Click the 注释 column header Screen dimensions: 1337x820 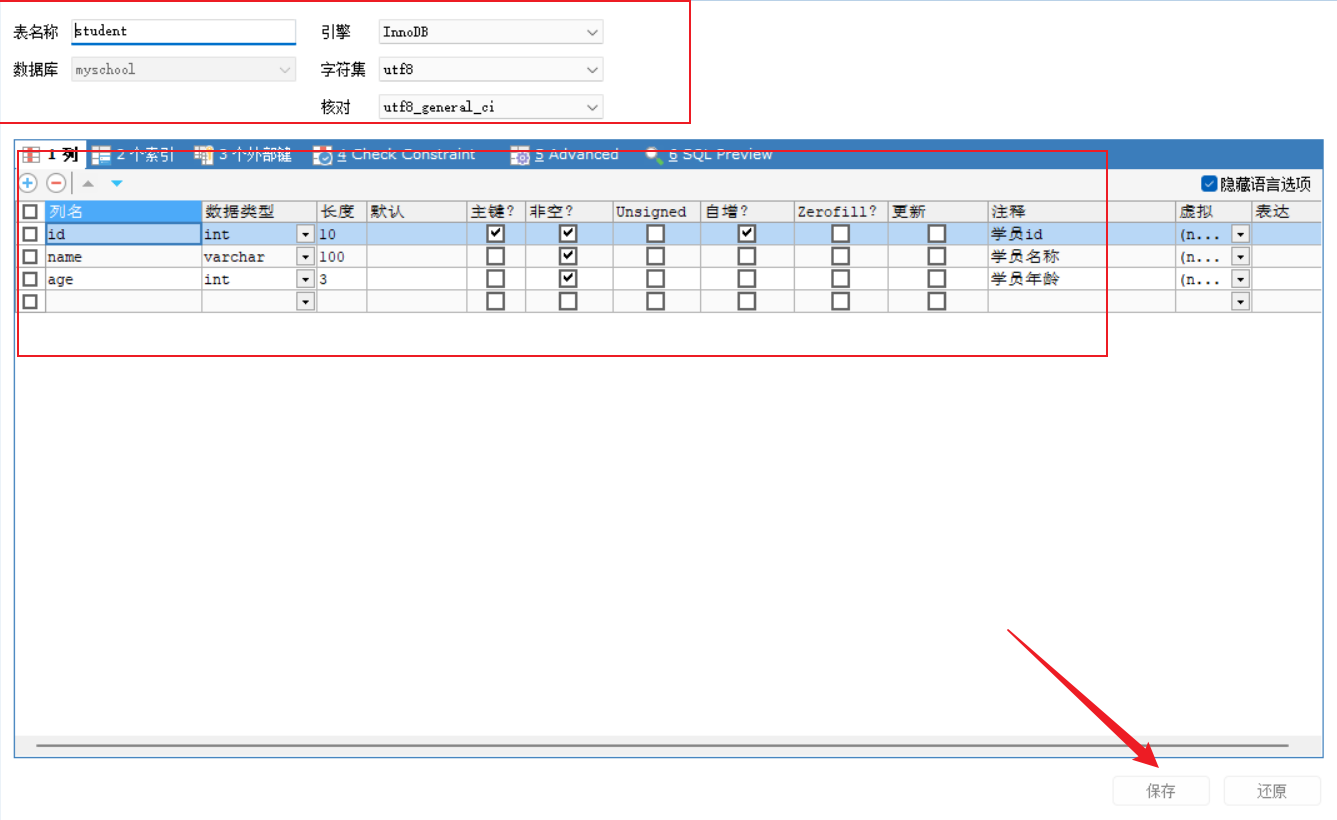[x=1081, y=212]
